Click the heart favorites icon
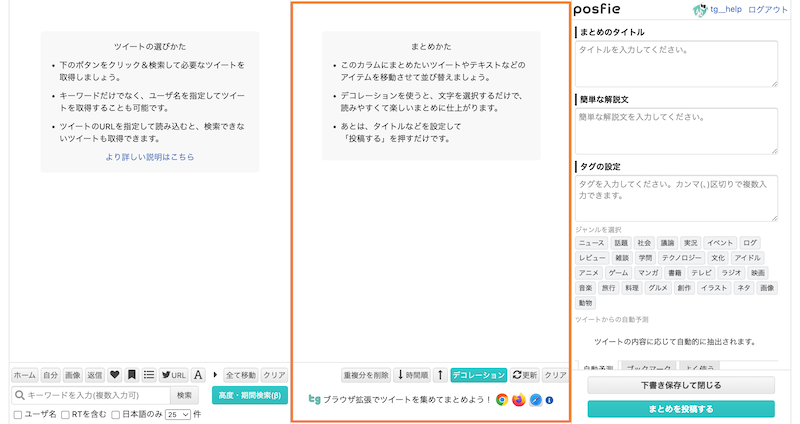This screenshot has width=800, height=424. coord(115,375)
